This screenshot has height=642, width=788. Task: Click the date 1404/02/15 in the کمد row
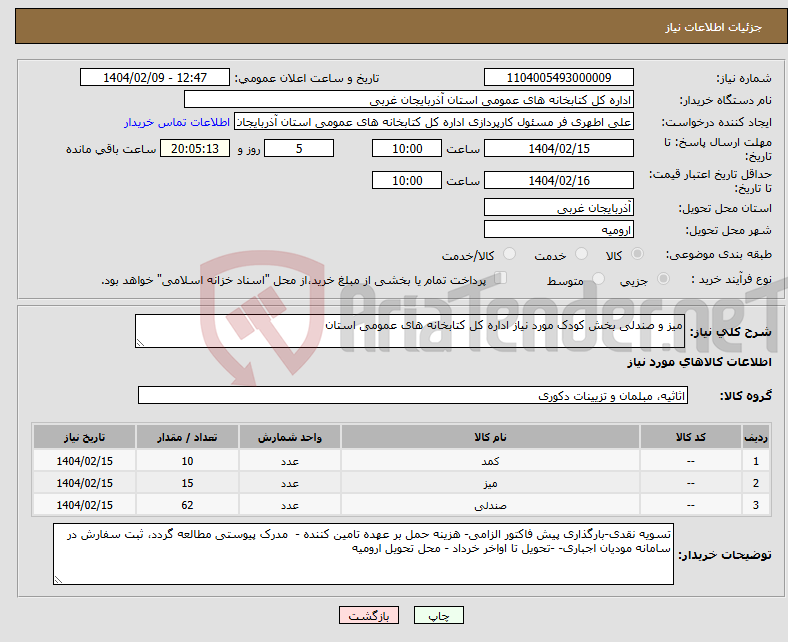coord(84,461)
